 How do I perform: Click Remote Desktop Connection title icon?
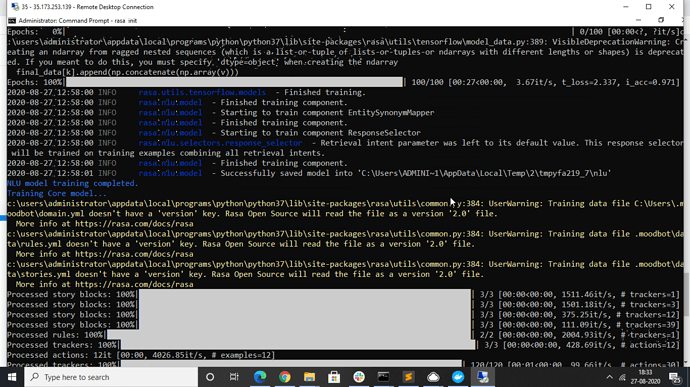click(15, 7)
